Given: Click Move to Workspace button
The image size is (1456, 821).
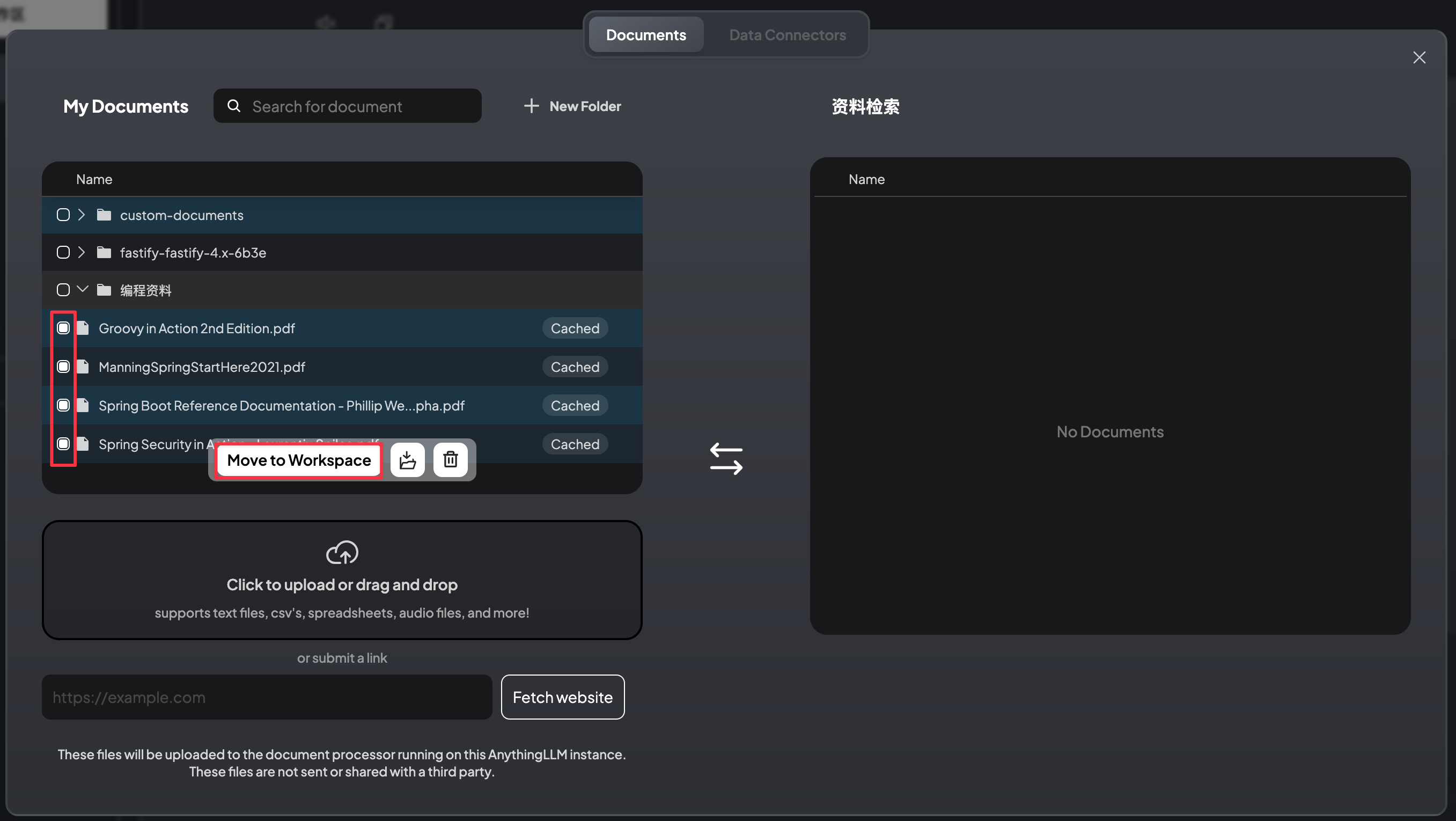Looking at the screenshot, I should click(299, 460).
